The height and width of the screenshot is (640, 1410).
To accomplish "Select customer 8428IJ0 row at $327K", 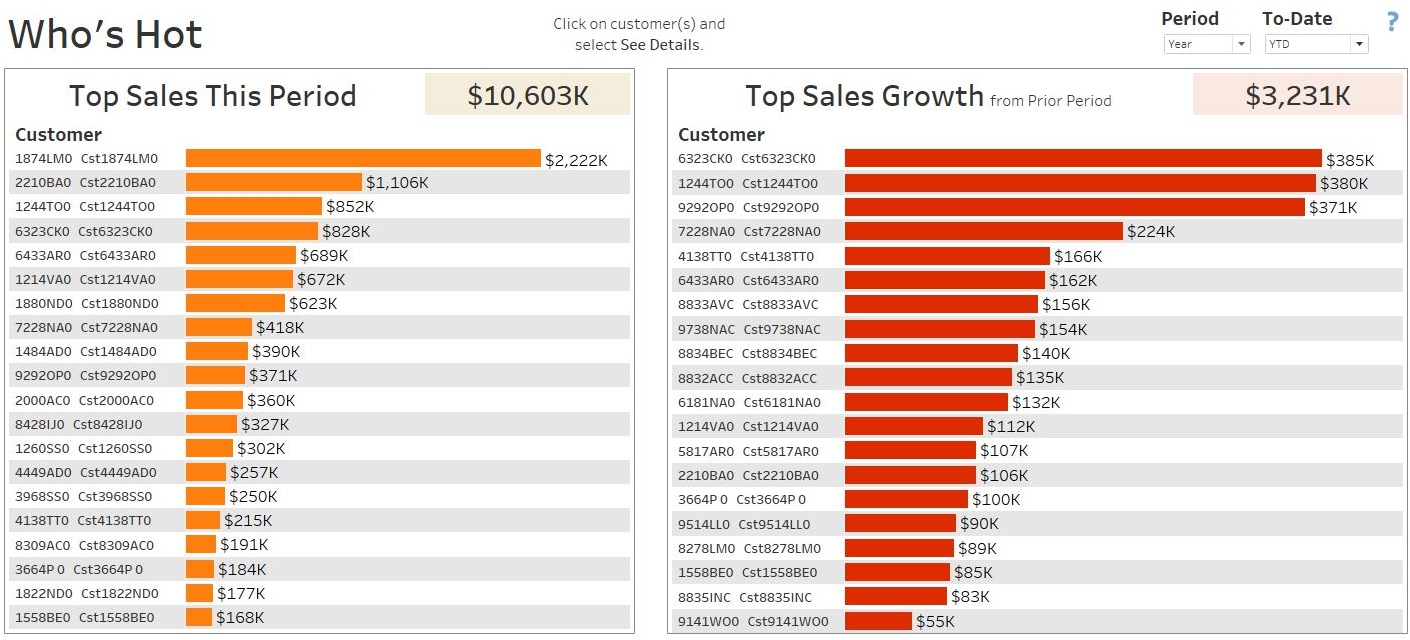I will point(320,424).
